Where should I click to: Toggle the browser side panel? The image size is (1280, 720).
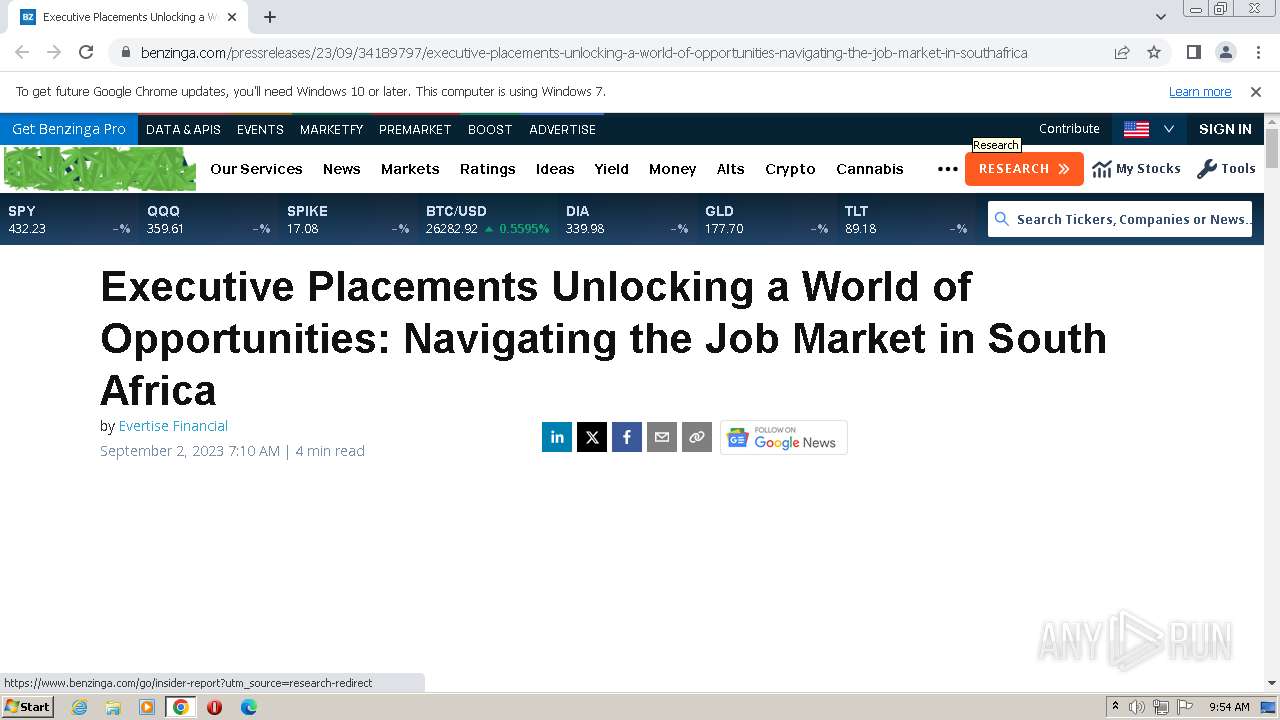click(x=1194, y=52)
